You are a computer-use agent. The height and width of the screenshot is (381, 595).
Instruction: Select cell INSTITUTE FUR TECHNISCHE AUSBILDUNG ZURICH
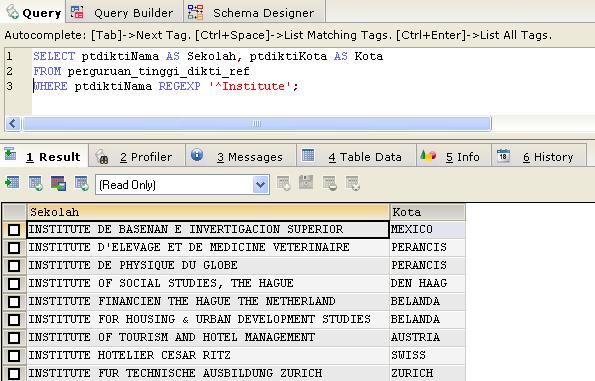[x=208, y=373]
